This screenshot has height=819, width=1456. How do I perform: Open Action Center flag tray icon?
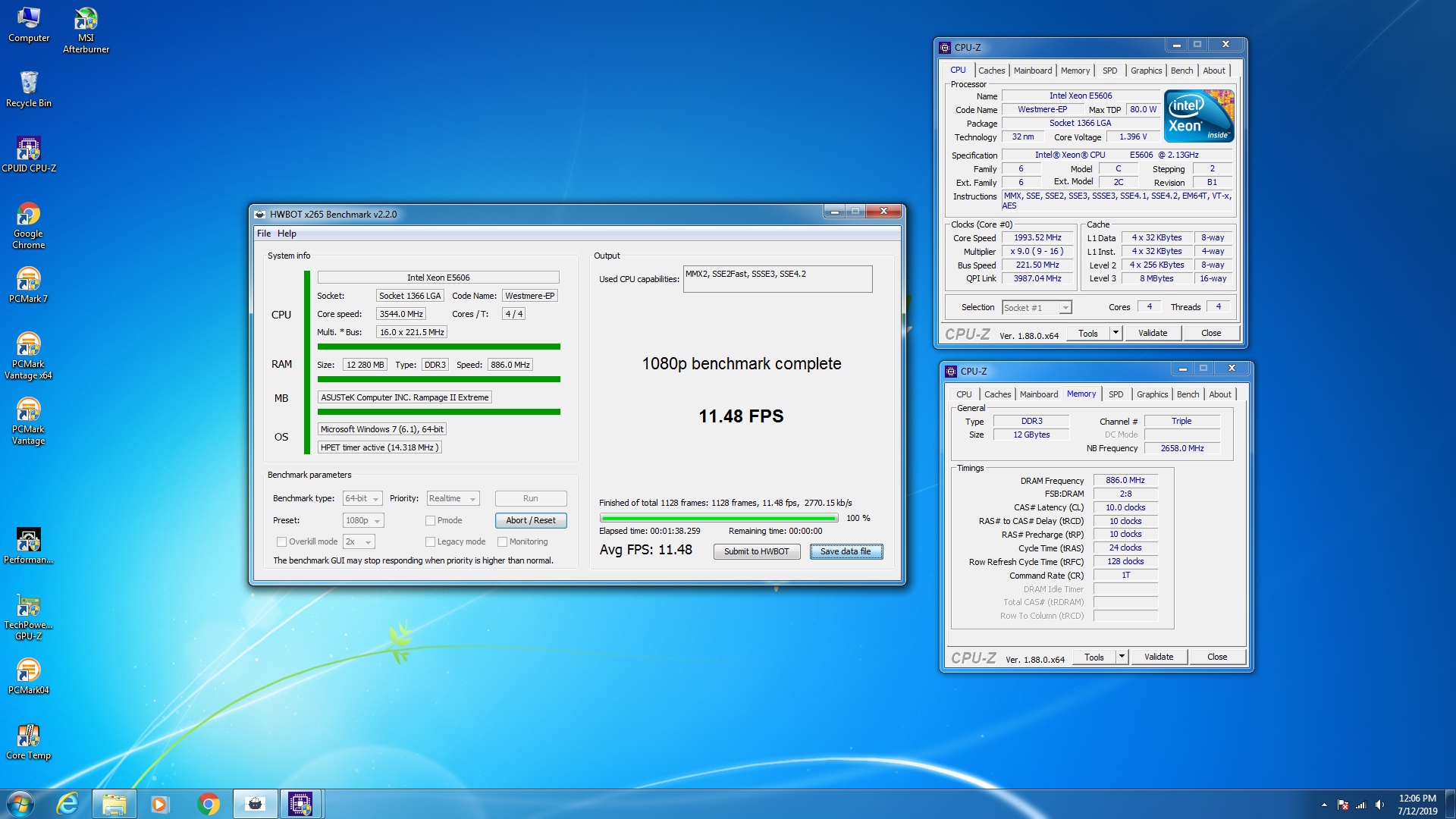tap(1343, 805)
